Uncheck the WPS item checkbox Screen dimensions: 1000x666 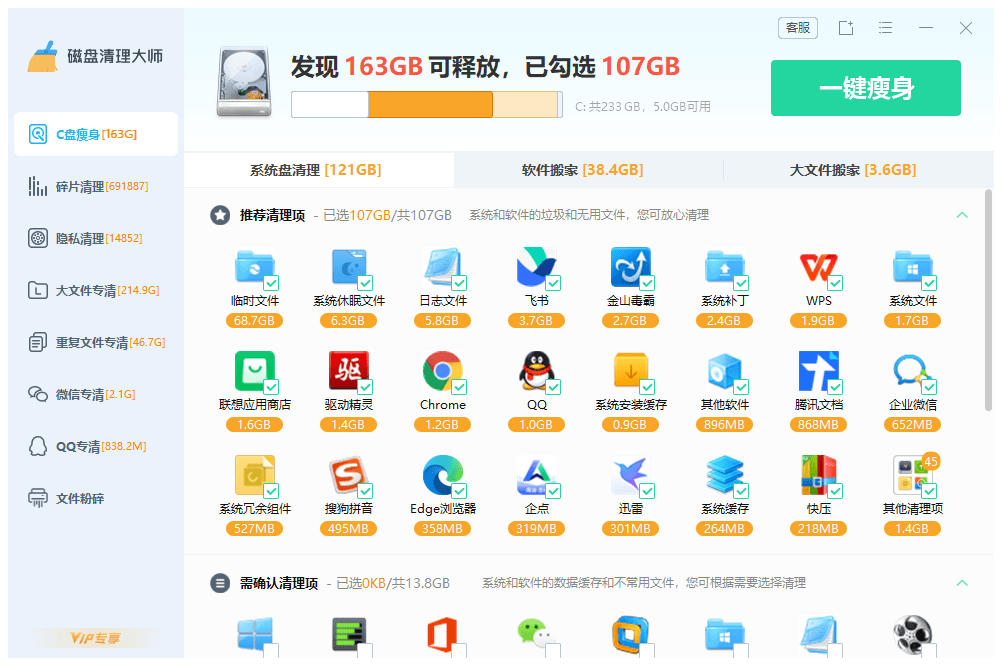pos(835,283)
